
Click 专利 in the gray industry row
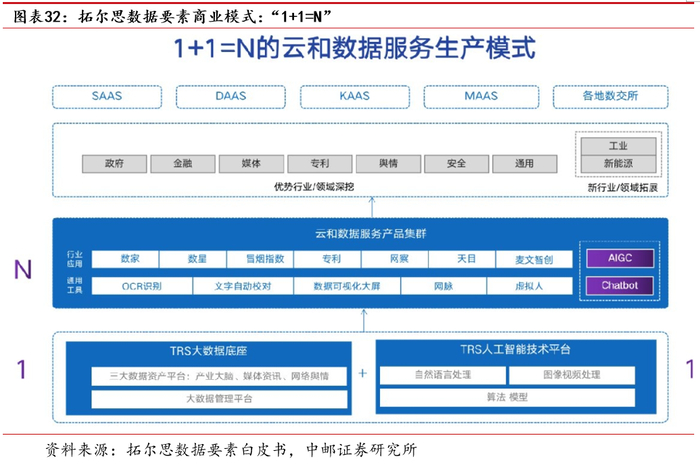320,164
